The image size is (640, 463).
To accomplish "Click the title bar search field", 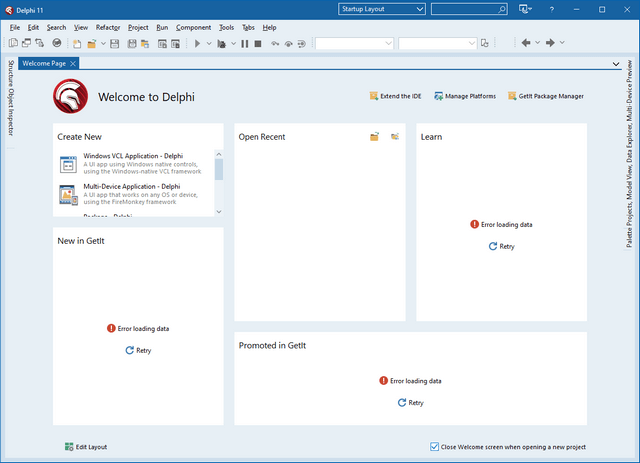I will click(x=467, y=9).
